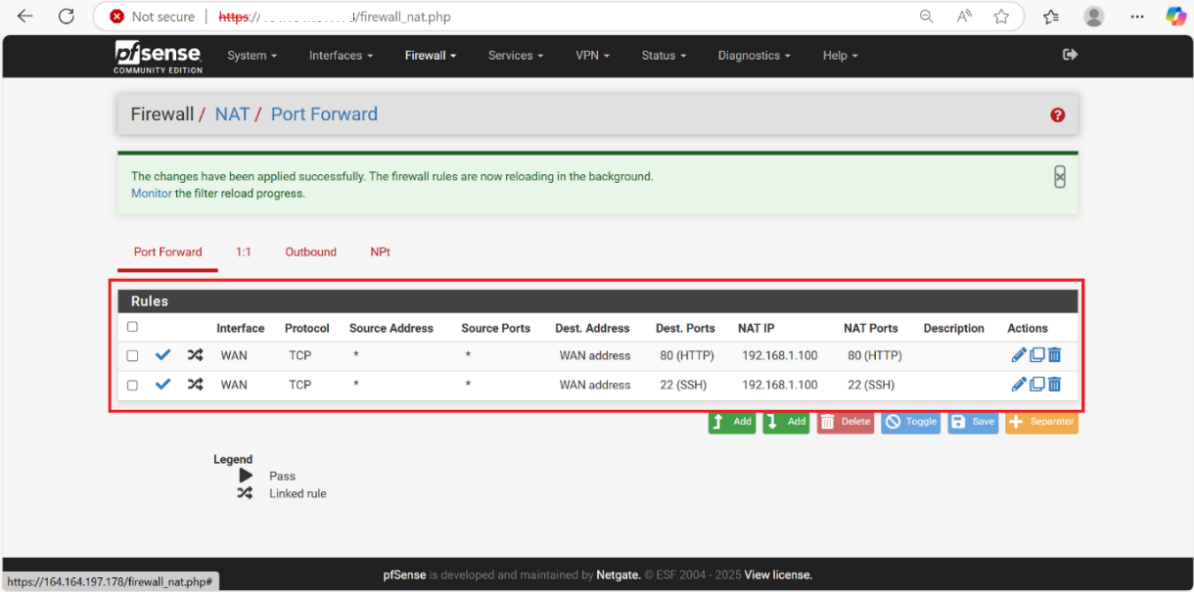Open the browser Read Aloud icon
The height and width of the screenshot is (592, 1194).
964,16
